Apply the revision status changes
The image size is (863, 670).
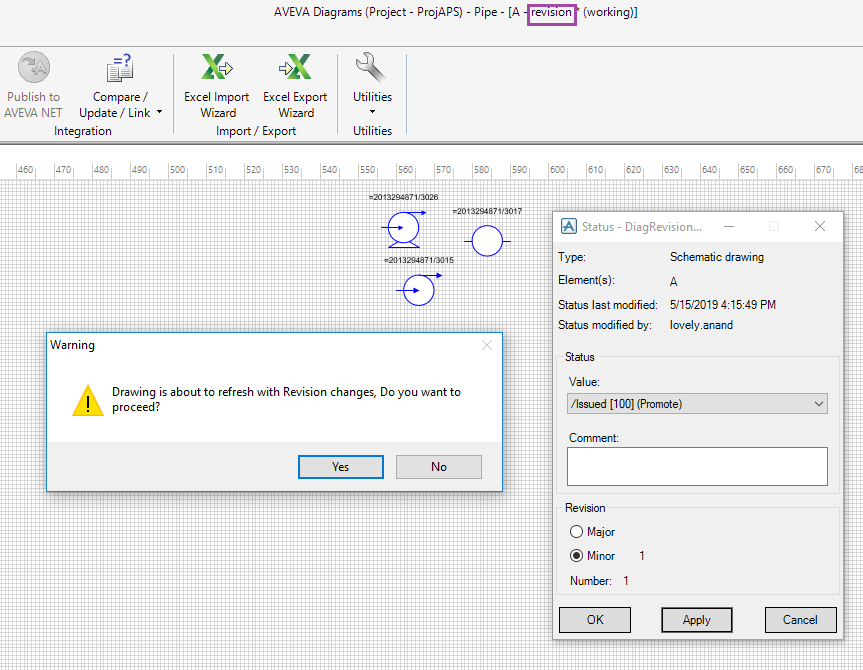[696, 619]
